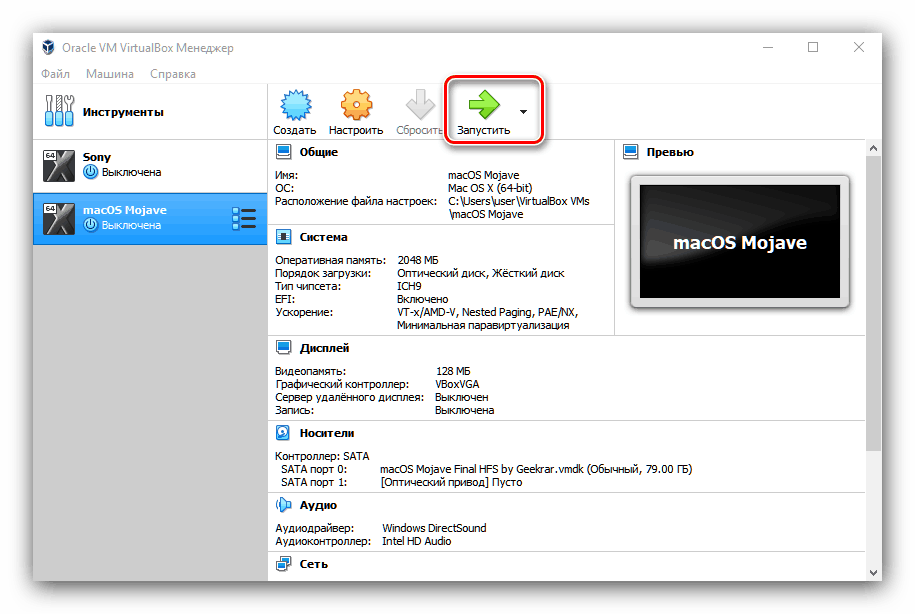The width and height of the screenshot is (915, 614).
Task: Start the VM using the Запустить arrow icon
Action: pyautogui.click(x=485, y=102)
